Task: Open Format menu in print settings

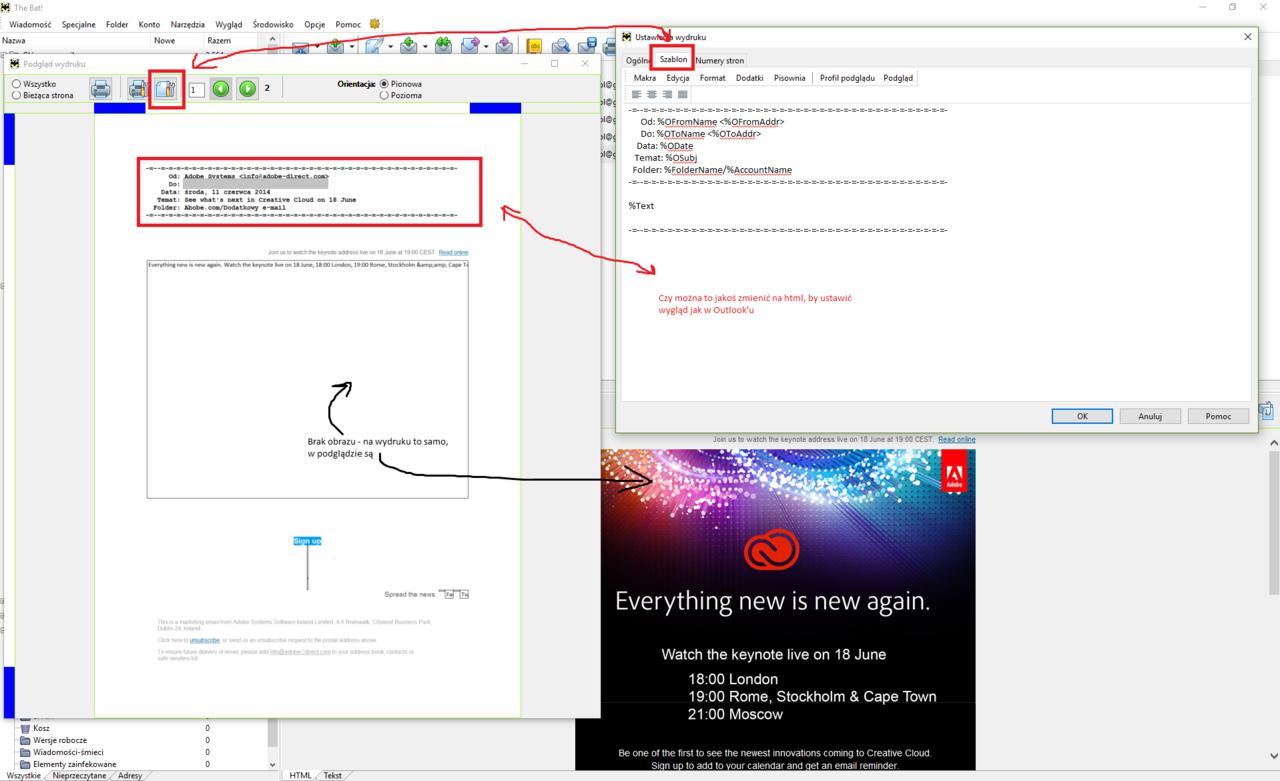Action: (712, 77)
